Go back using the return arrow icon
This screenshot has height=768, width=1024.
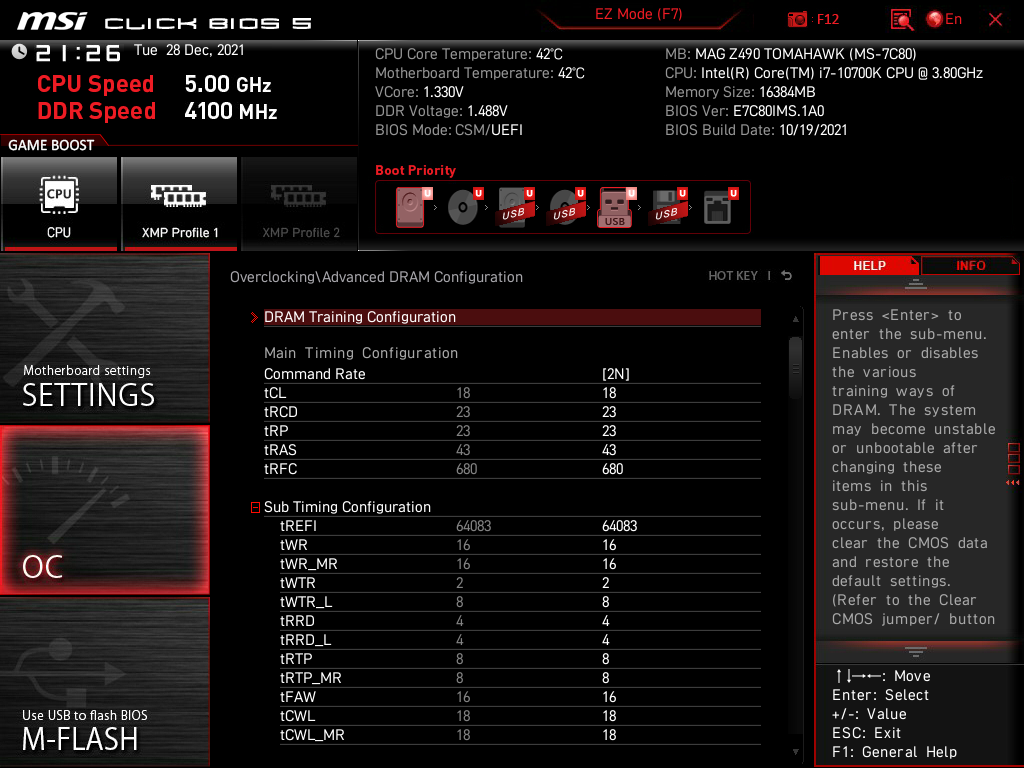click(787, 276)
